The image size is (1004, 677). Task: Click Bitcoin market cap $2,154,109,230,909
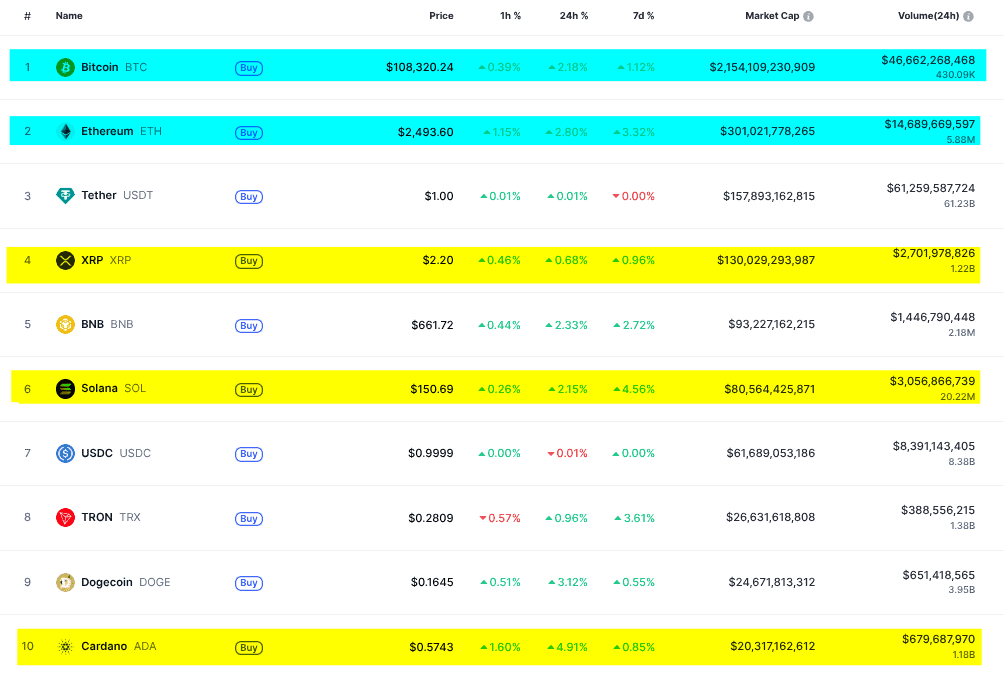[x=762, y=67]
